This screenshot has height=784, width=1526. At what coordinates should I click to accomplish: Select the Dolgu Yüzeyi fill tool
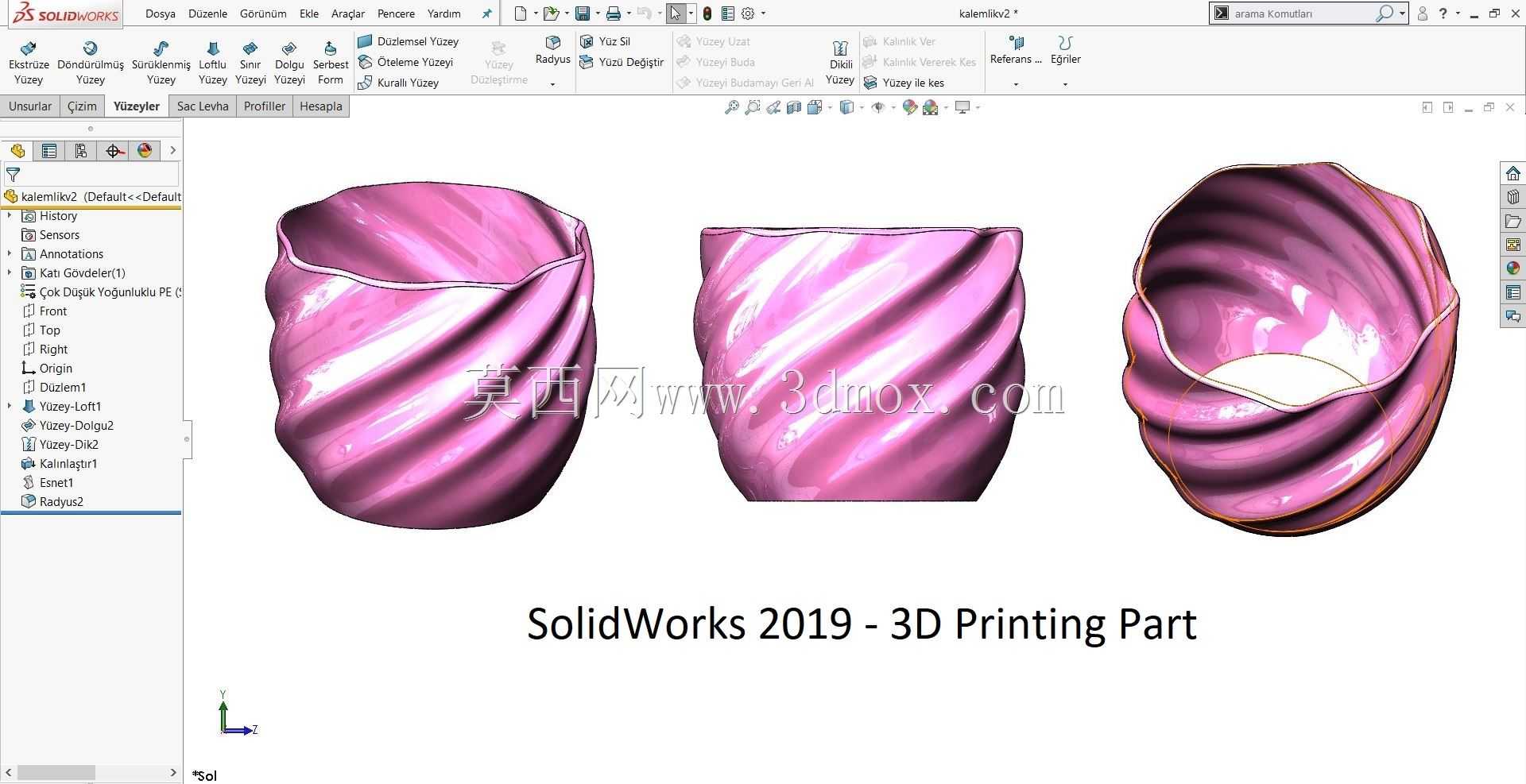pos(289,63)
